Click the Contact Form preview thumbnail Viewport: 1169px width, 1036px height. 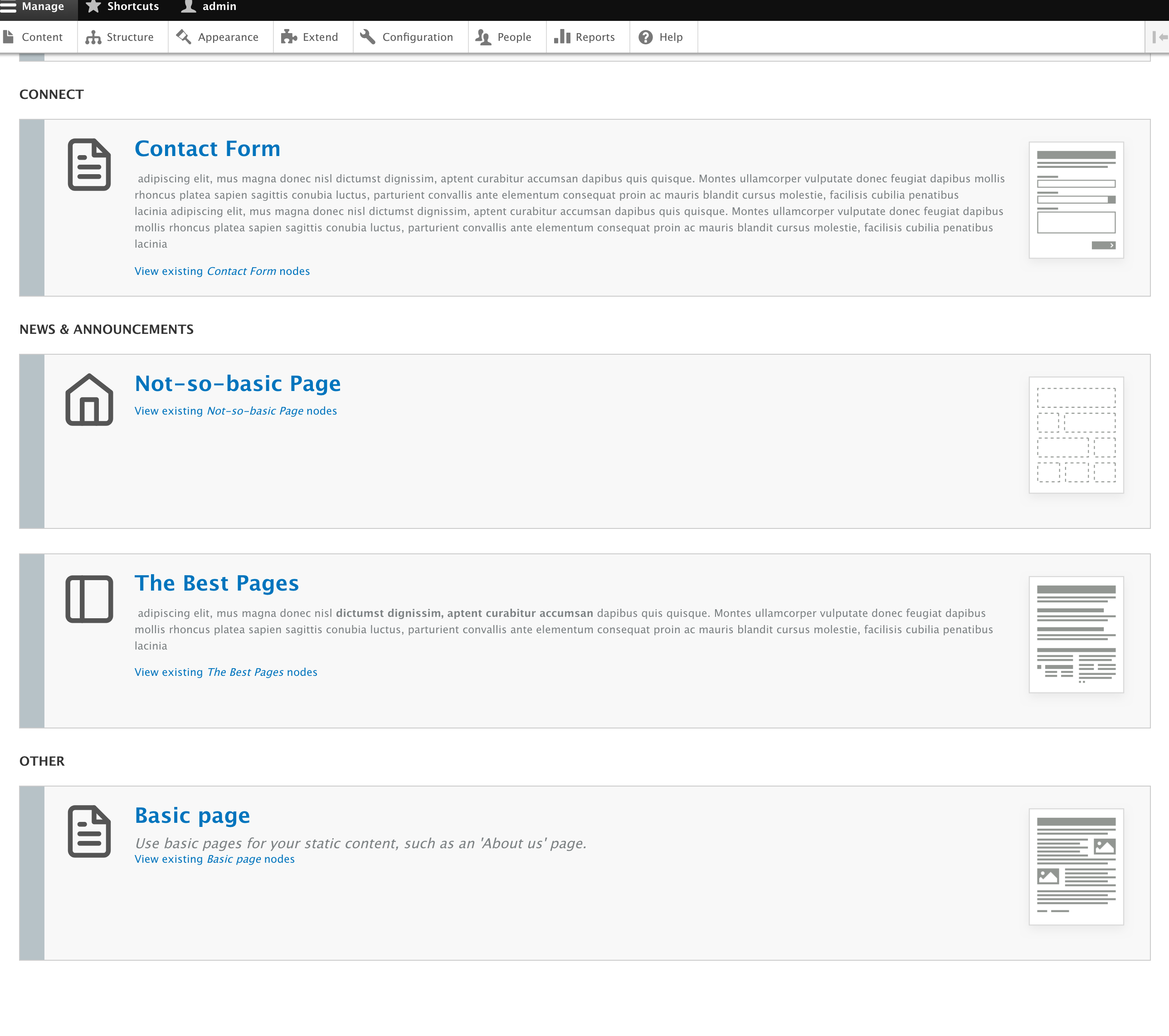coord(1076,200)
